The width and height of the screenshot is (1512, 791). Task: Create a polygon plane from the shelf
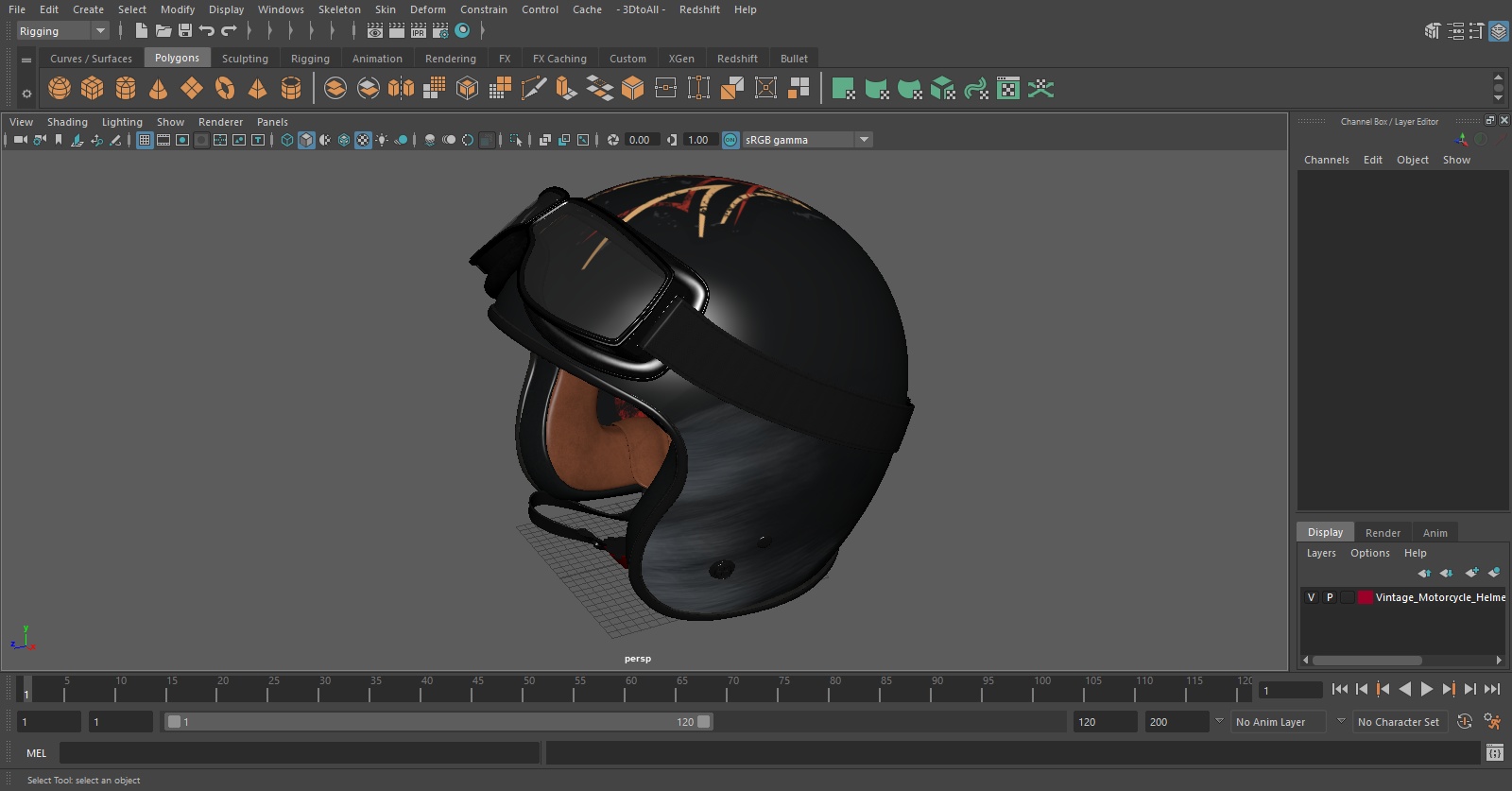click(x=192, y=89)
